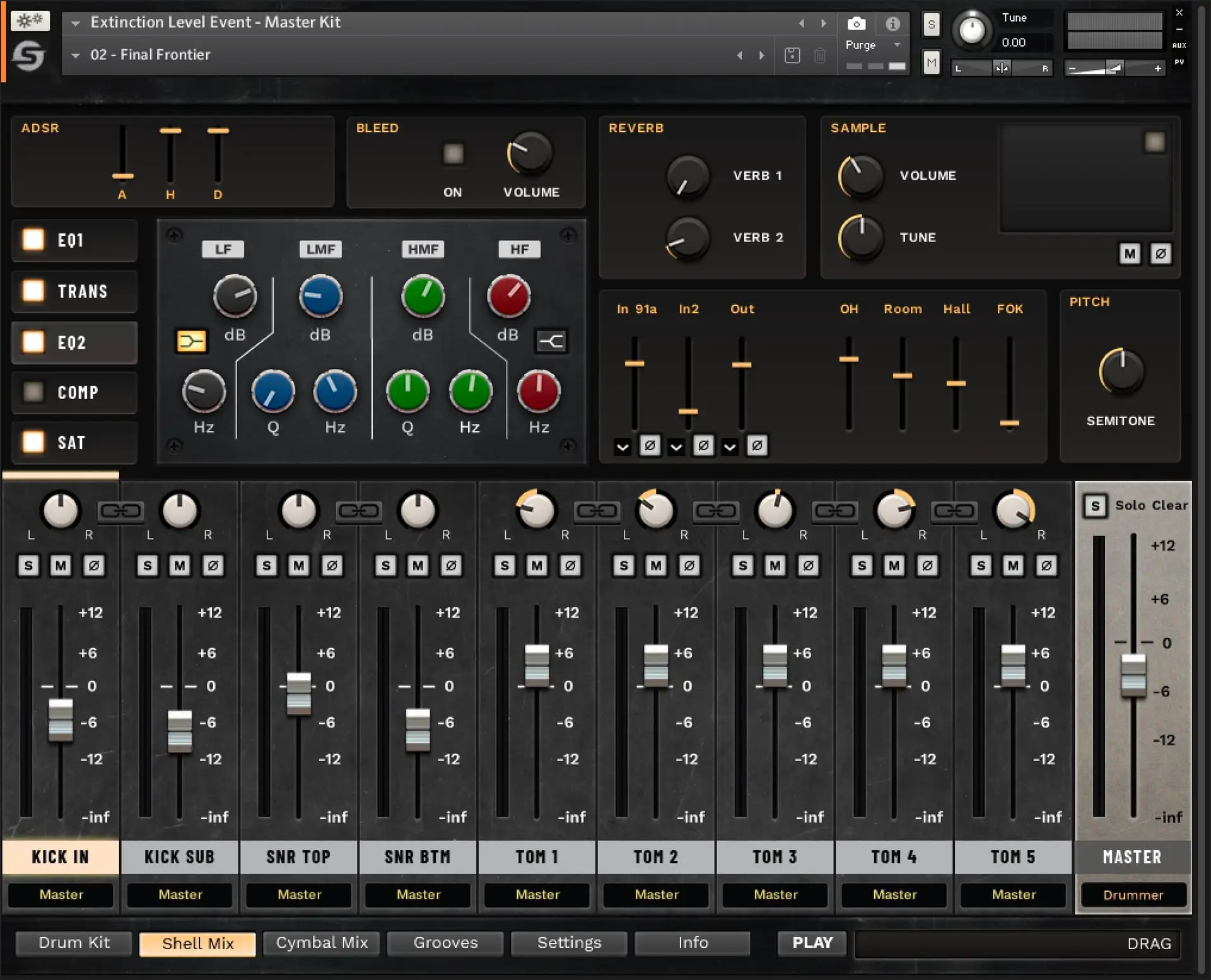Expand the Extinction Level Event instrument menu
This screenshot has height=980, width=1211.
[76, 23]
